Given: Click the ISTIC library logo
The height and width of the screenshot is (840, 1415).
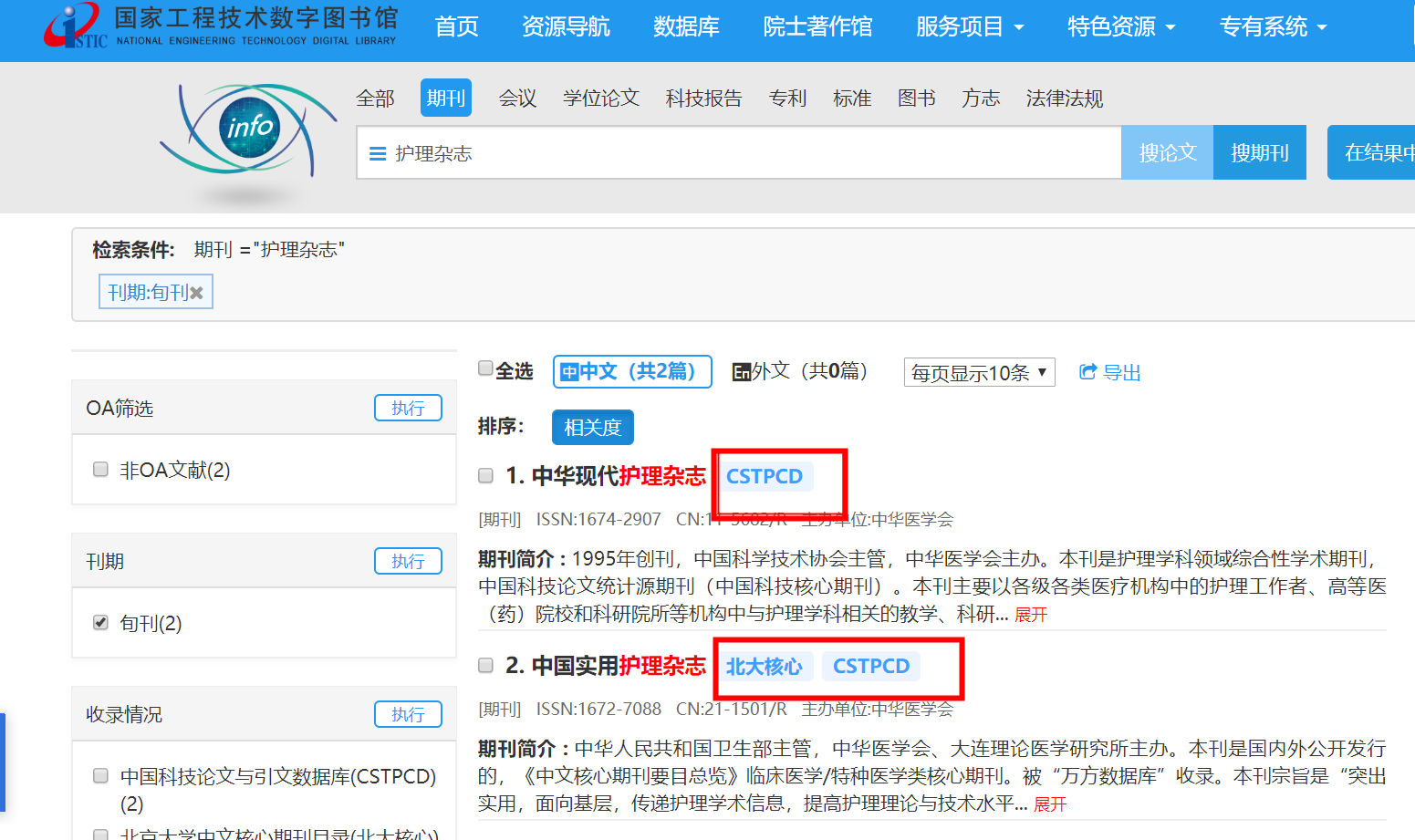Looking at the screenshot, I should pos(221,26).
